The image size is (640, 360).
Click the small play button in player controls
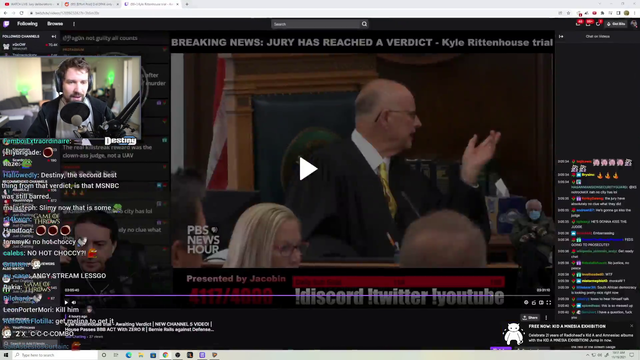click(x=67, y=302)
